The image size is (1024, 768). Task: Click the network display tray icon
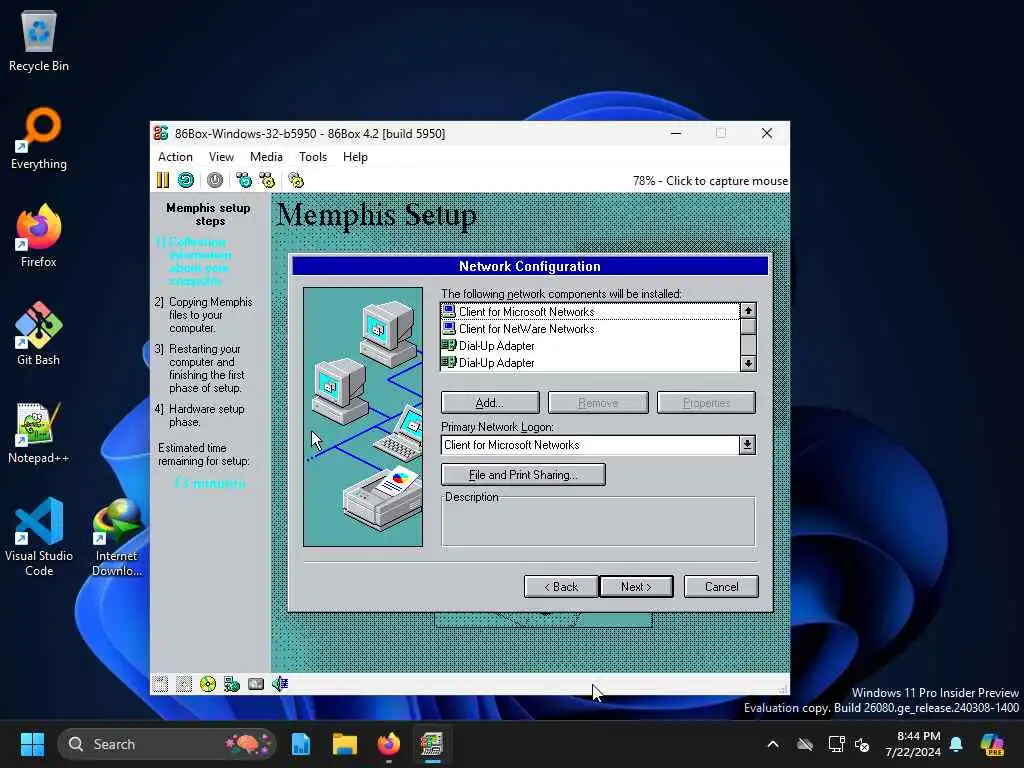point(836,744)
